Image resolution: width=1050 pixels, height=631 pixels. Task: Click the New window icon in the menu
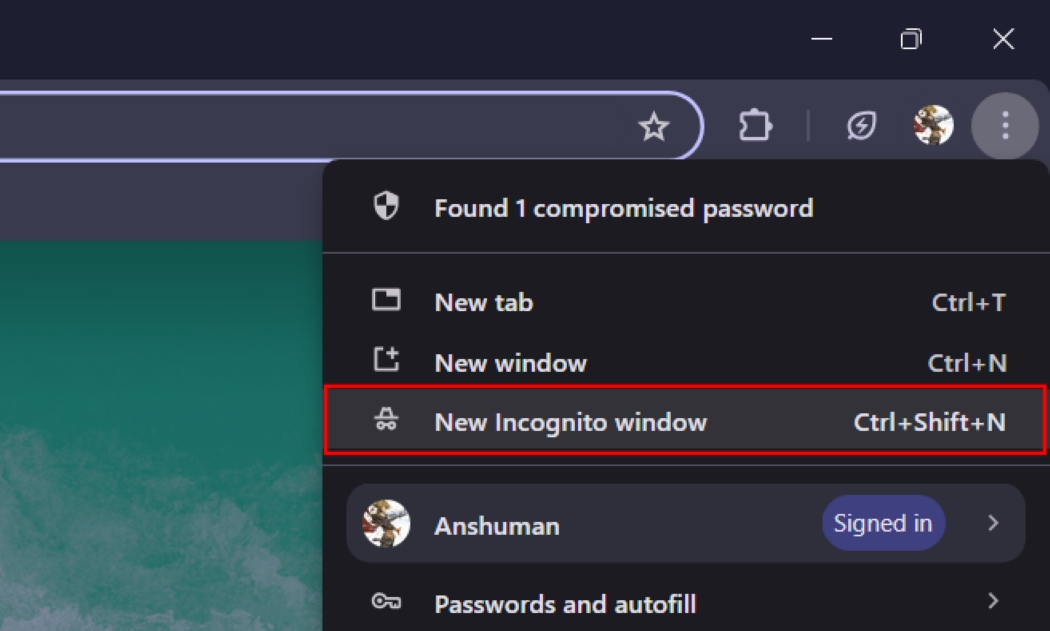point(386,360)
